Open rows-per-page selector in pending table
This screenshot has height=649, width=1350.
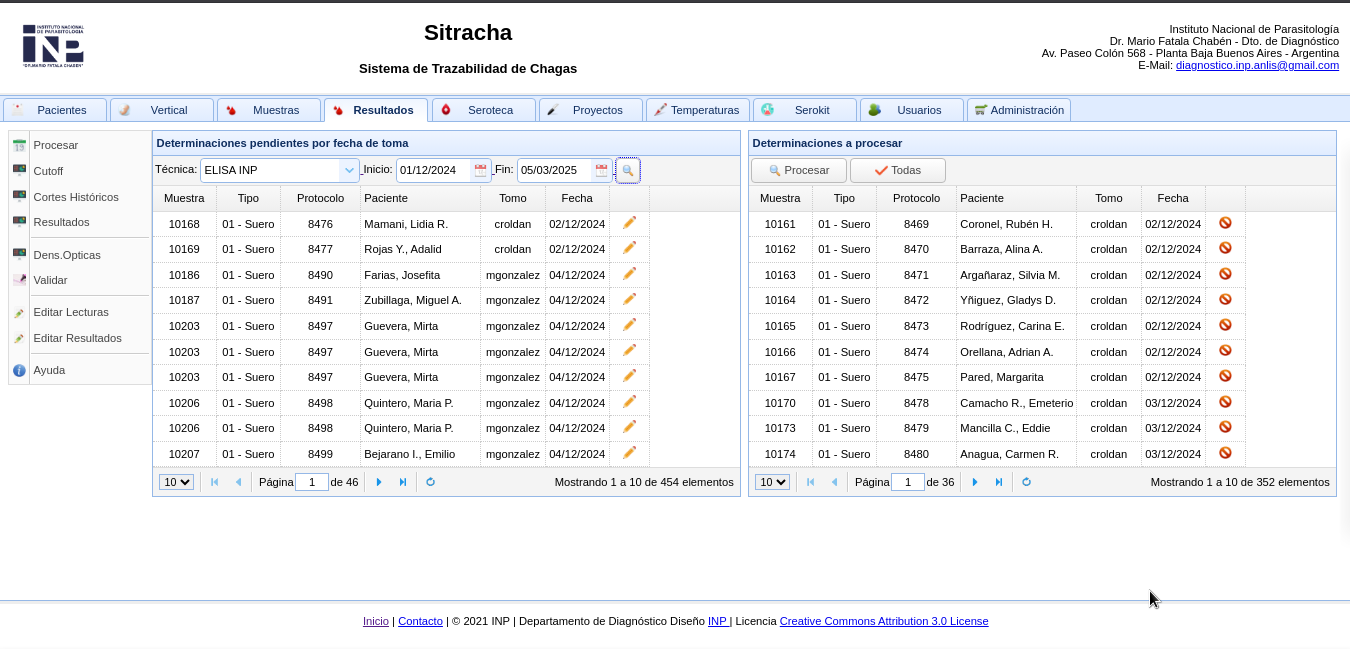pyautogui.click(x=176, y=482)
